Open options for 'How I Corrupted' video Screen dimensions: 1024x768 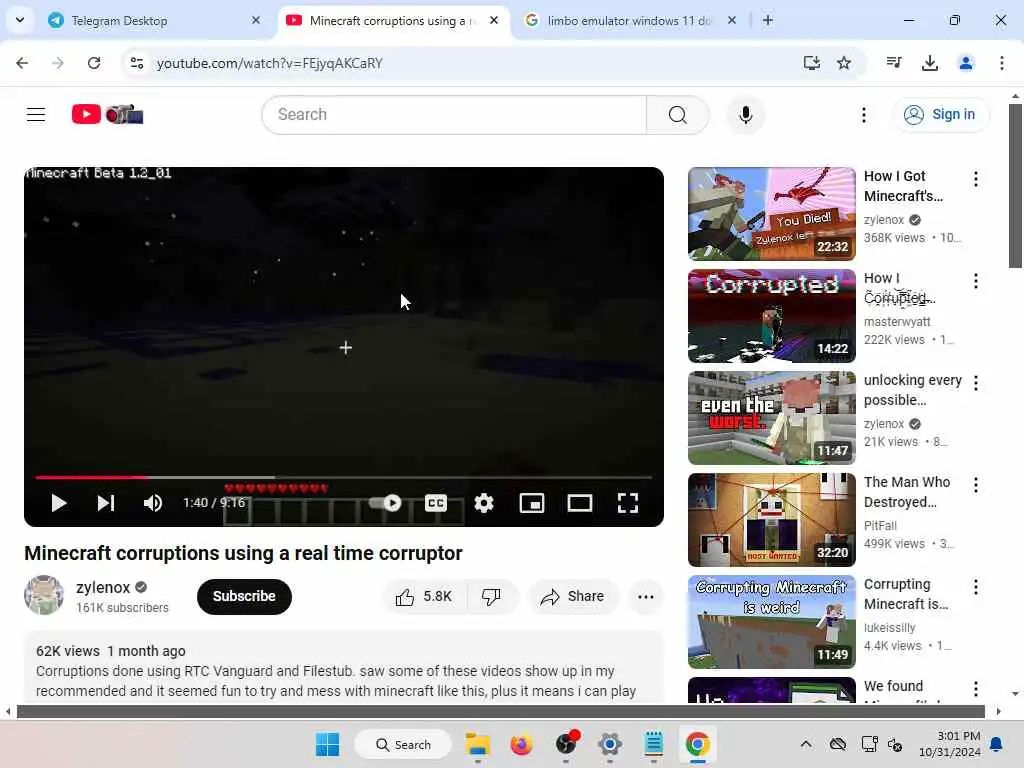pyautogui.click(x=976, y=281)
